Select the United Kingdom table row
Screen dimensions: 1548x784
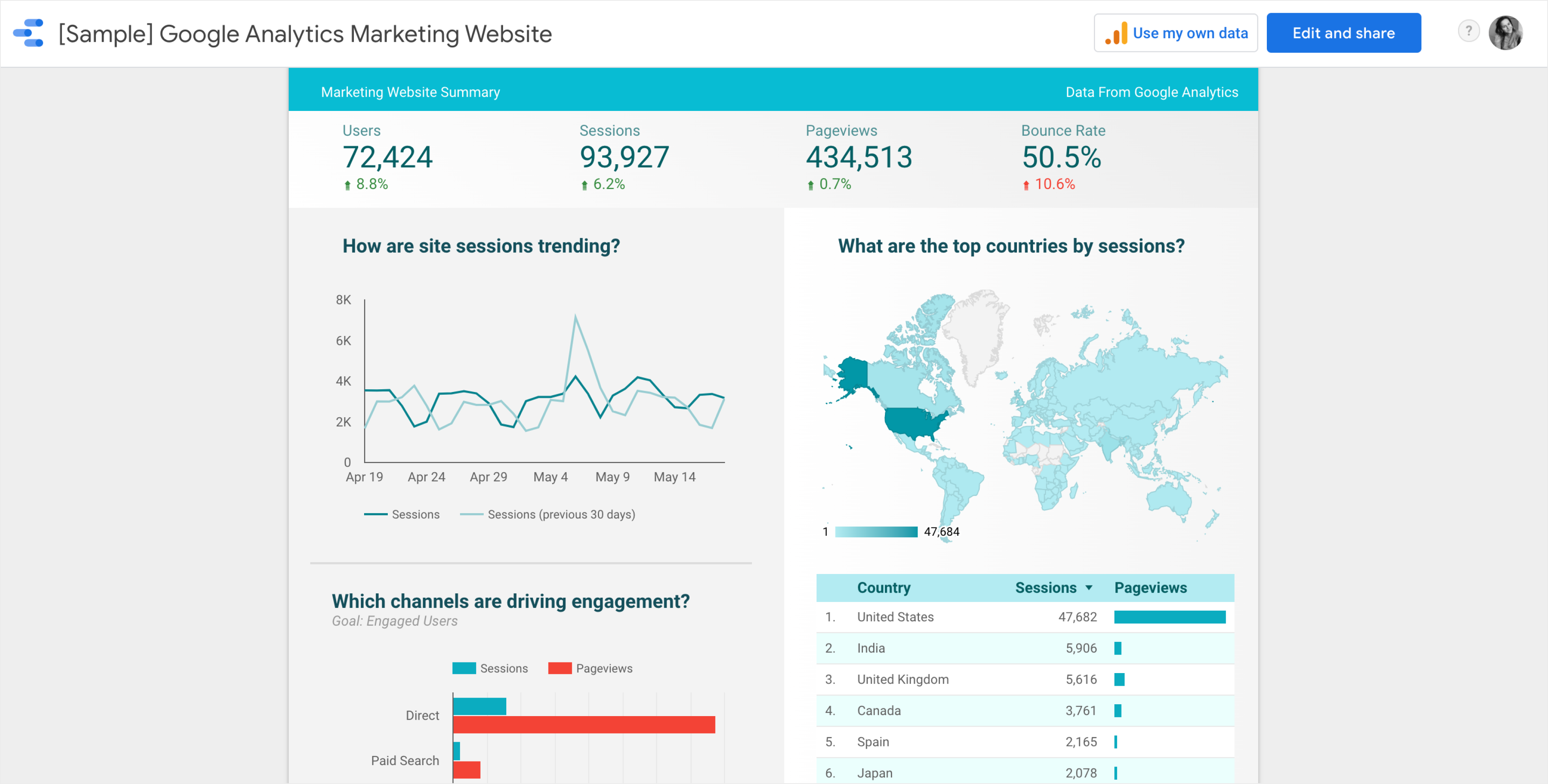click(1025, 679)
